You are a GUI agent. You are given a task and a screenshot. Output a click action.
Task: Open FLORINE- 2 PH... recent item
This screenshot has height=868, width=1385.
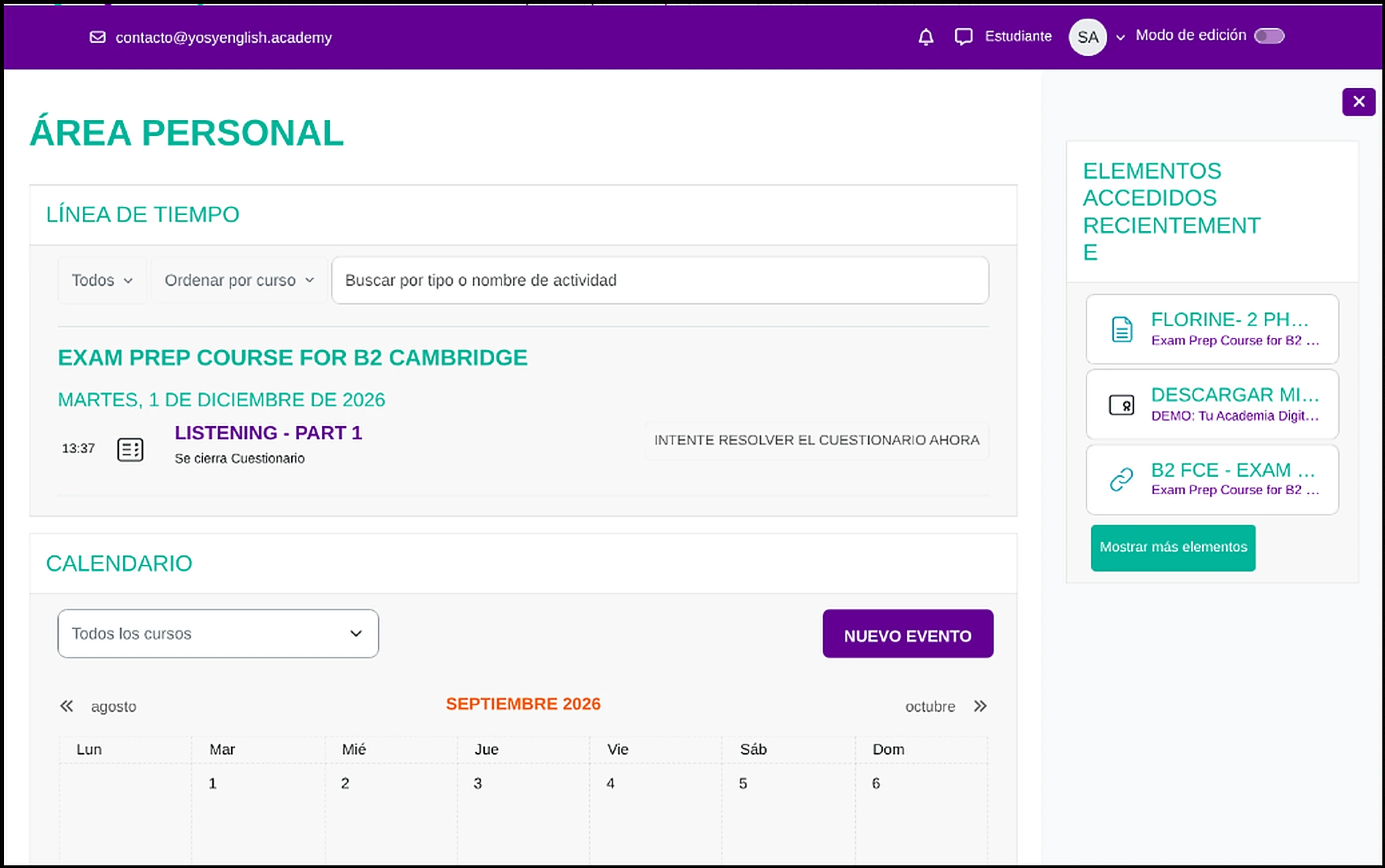(x=1212, y=329)
